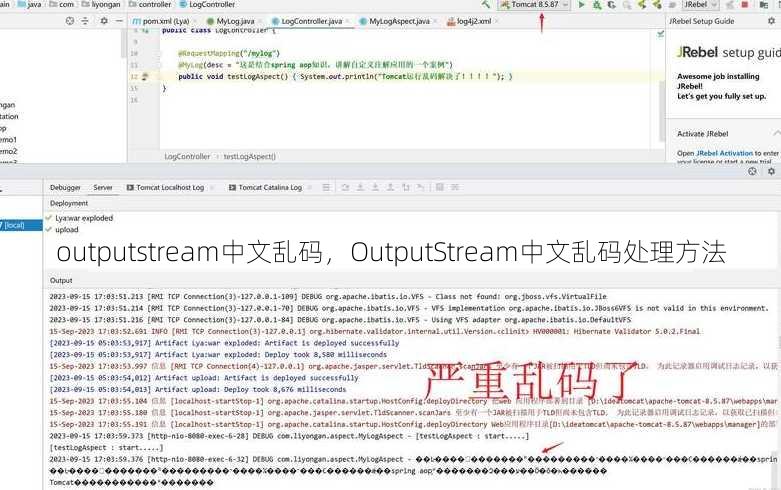This screenshot has width=781, height=490.
Task: Click the @RequestMapping("/mylog") code line
Action: click(x=229, y=53)
